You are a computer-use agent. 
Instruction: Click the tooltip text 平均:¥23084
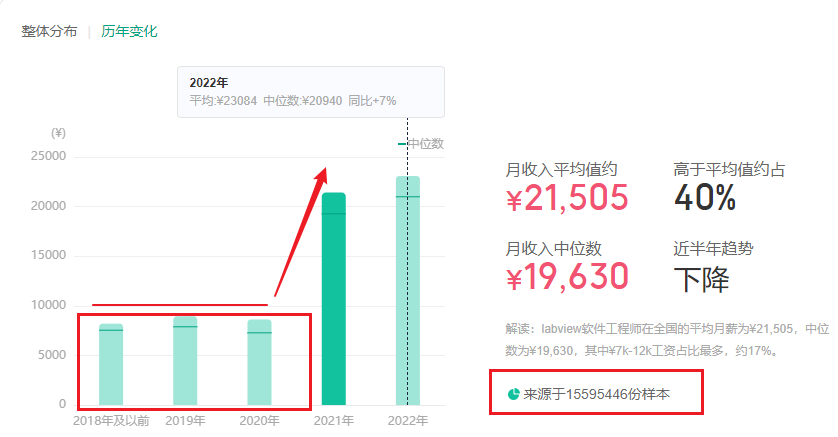click(223, 101)
